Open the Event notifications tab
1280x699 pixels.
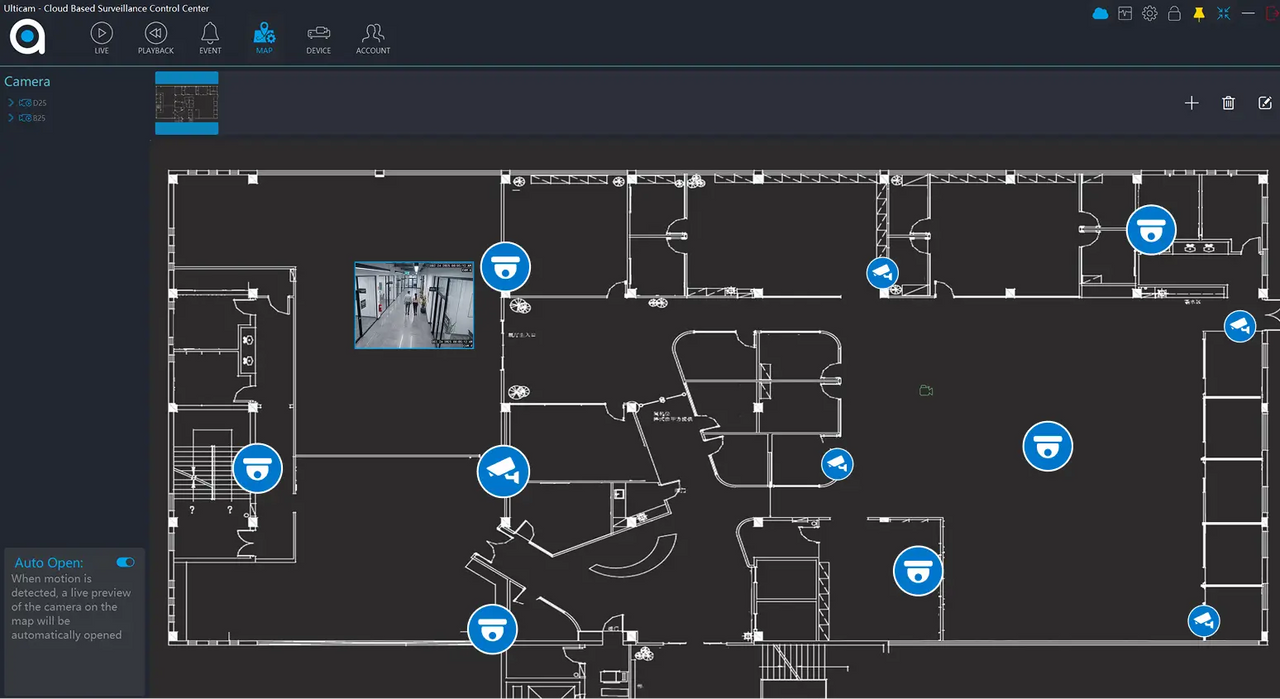tap(210, 38)
